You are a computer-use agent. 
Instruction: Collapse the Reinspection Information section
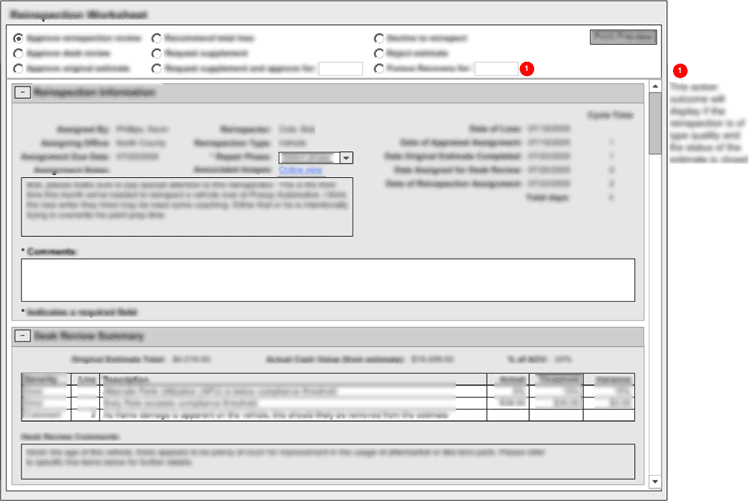click(22, 92)
